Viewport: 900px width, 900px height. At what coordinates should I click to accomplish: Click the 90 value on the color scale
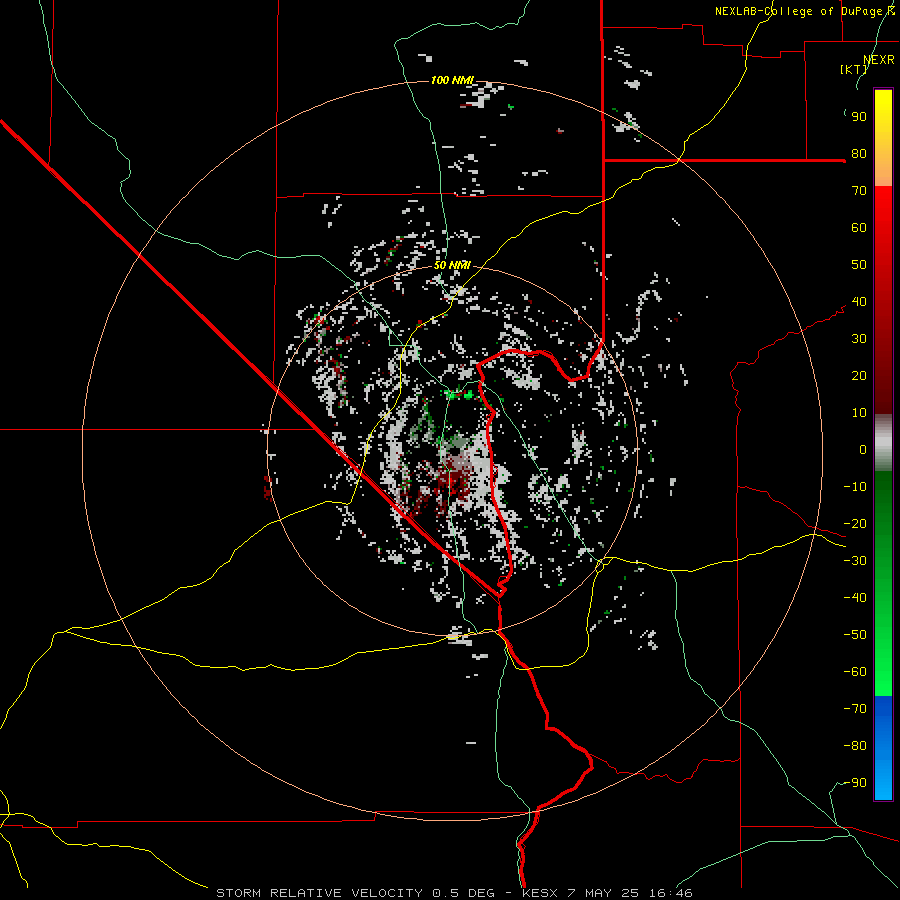tap(859, 117)
